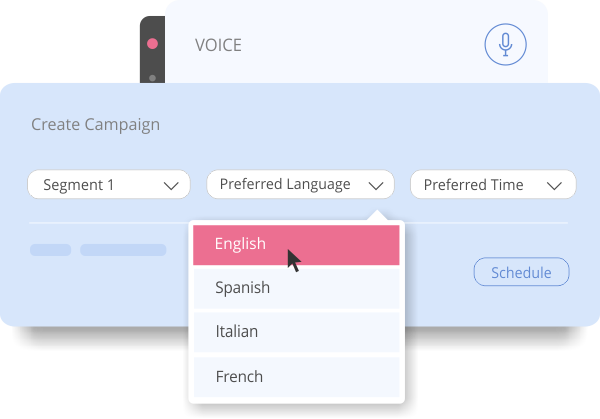The height and width of the screenshot is (419, 600).
Task: Click the pink record dot indicator
Action: click(152, 44)
